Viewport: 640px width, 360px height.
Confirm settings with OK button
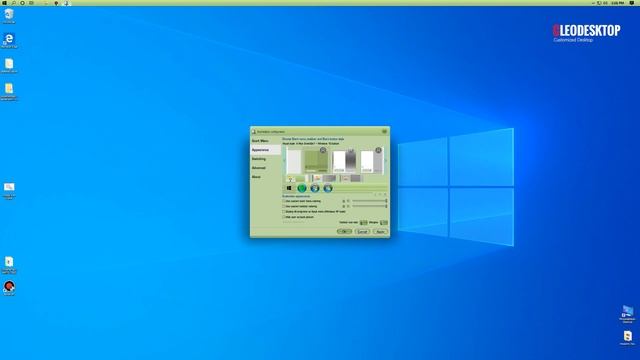pos(344,231)
